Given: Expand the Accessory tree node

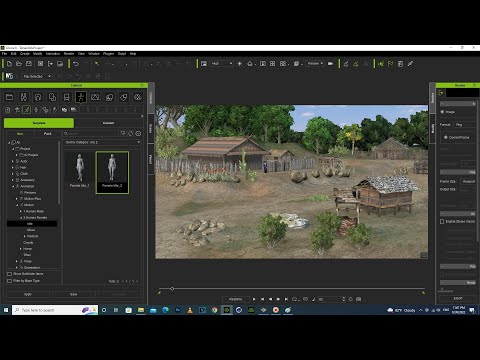Looking at the screenshot, I should 13,180.
